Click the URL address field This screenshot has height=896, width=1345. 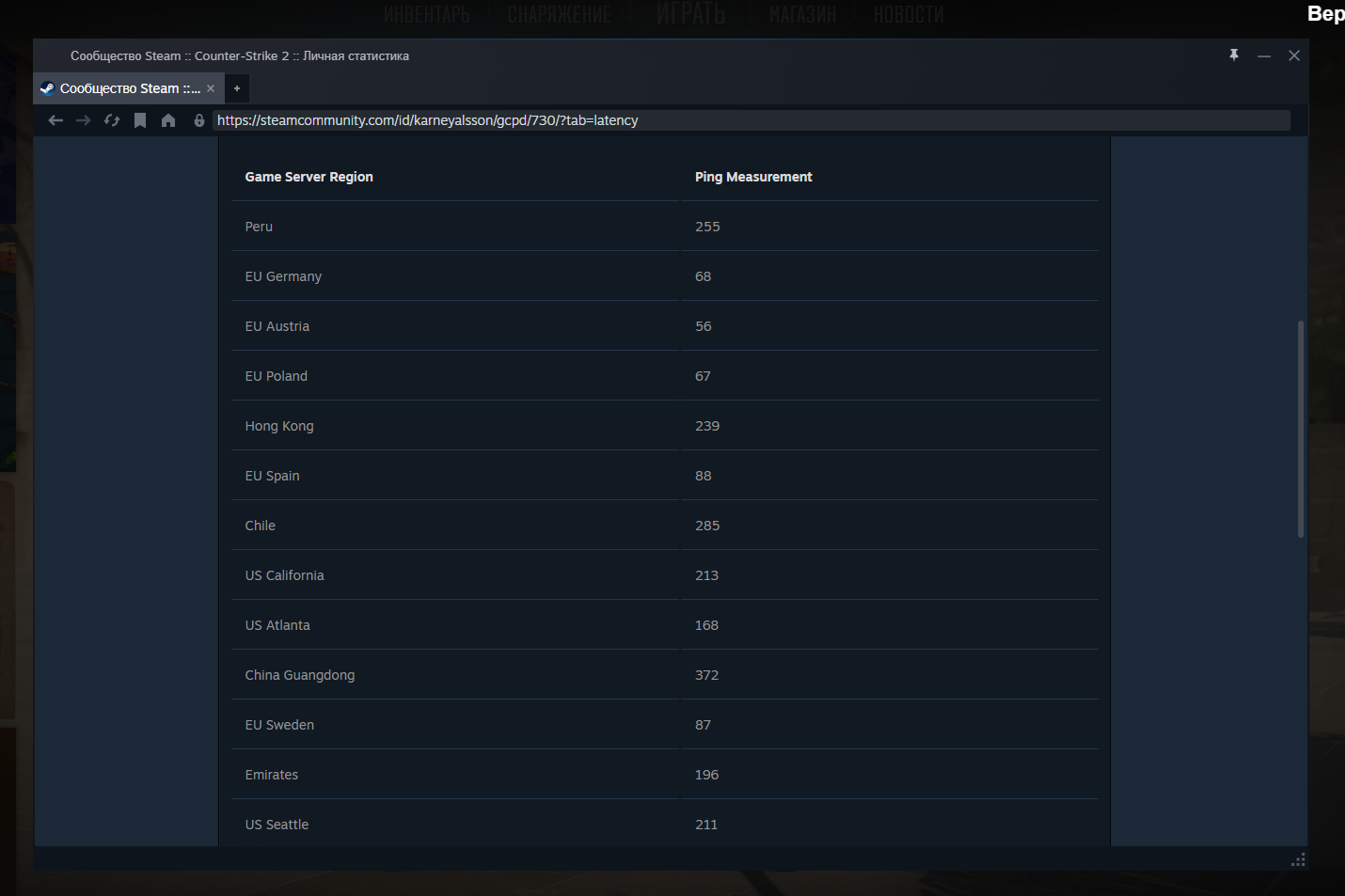point(752,120)
